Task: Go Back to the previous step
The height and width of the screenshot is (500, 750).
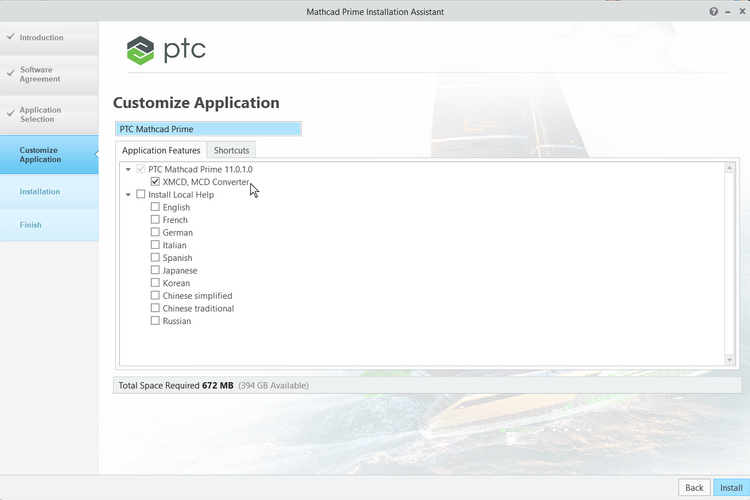Action: point(693,487)
